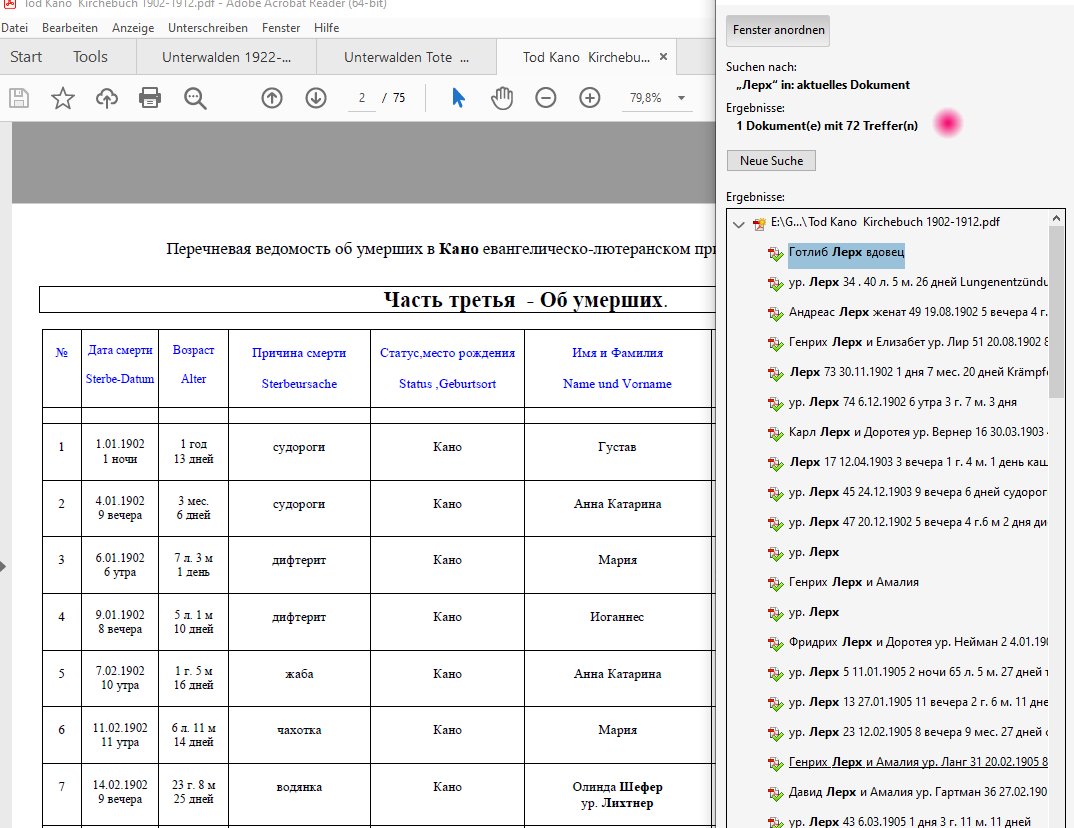
Task: Select the hand pan tool
Action: (x=502, y=98)
